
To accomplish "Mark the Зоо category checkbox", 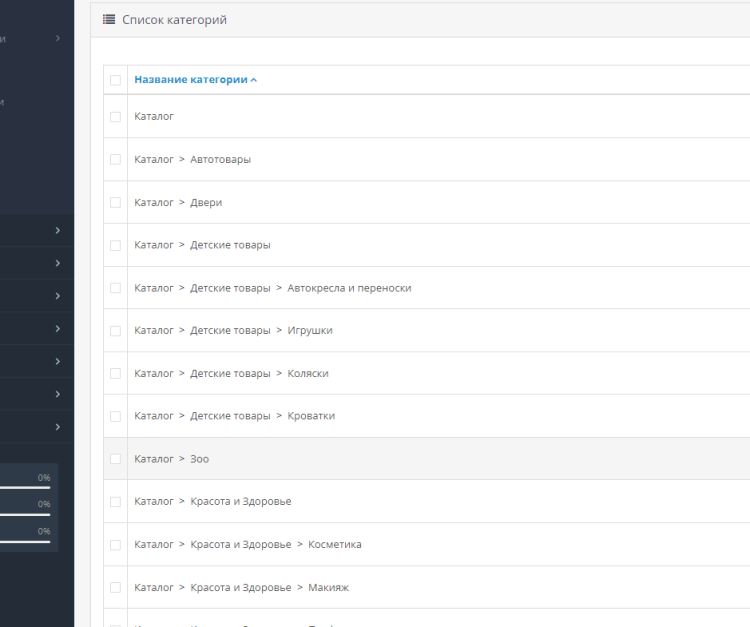I will coord(115,459).
